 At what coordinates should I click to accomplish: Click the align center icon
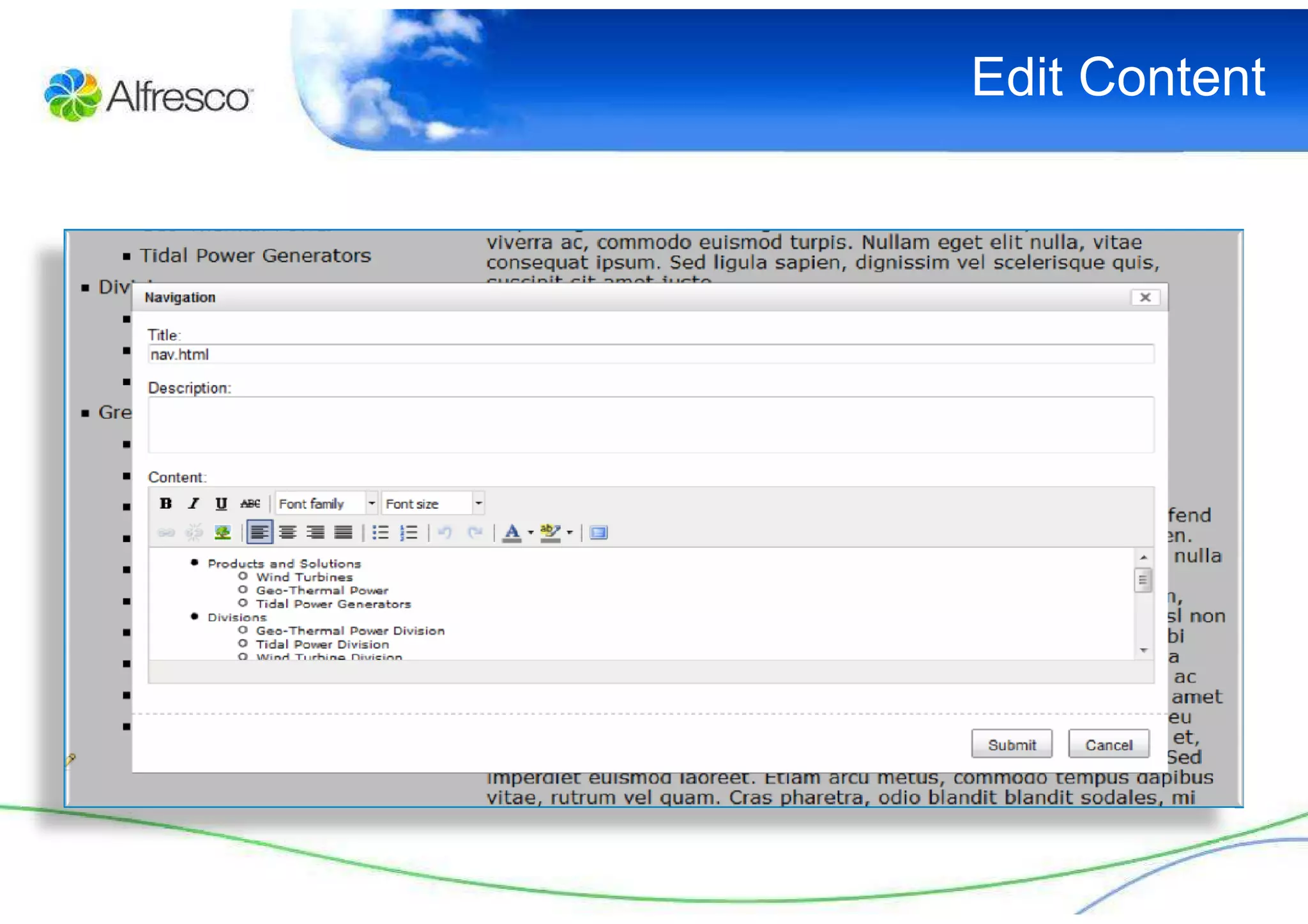[x=287, y=533]
